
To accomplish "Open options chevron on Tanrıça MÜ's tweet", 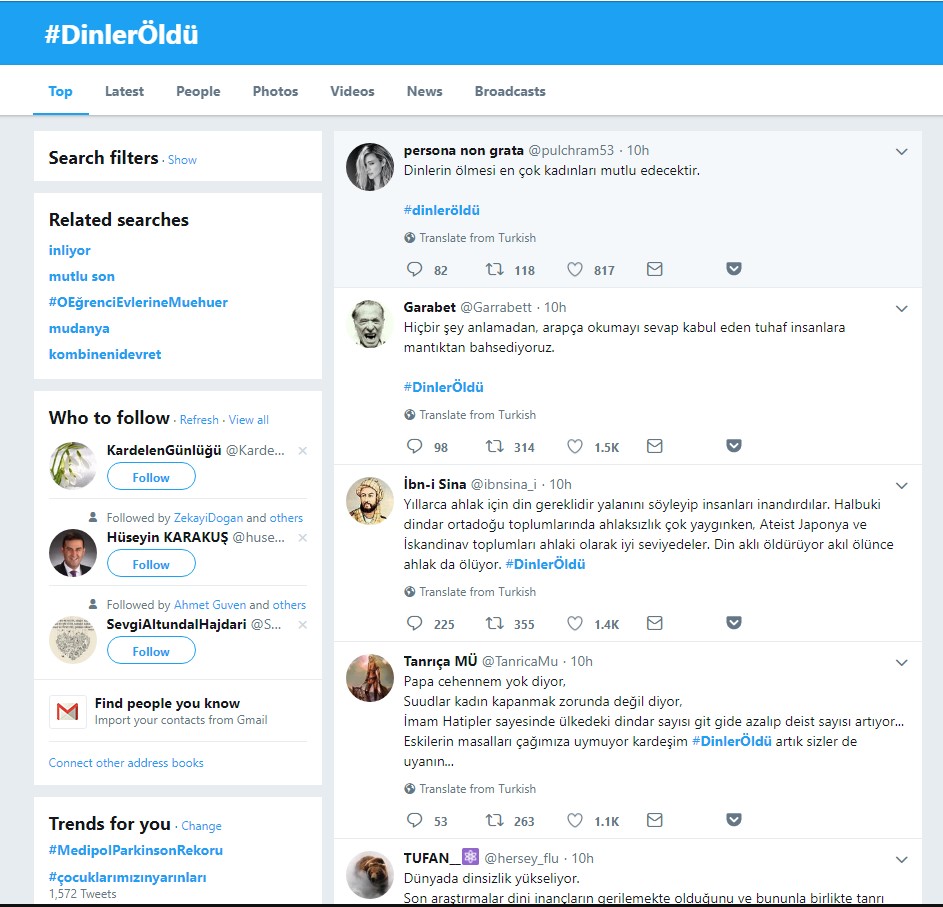I will pos(901,662).
